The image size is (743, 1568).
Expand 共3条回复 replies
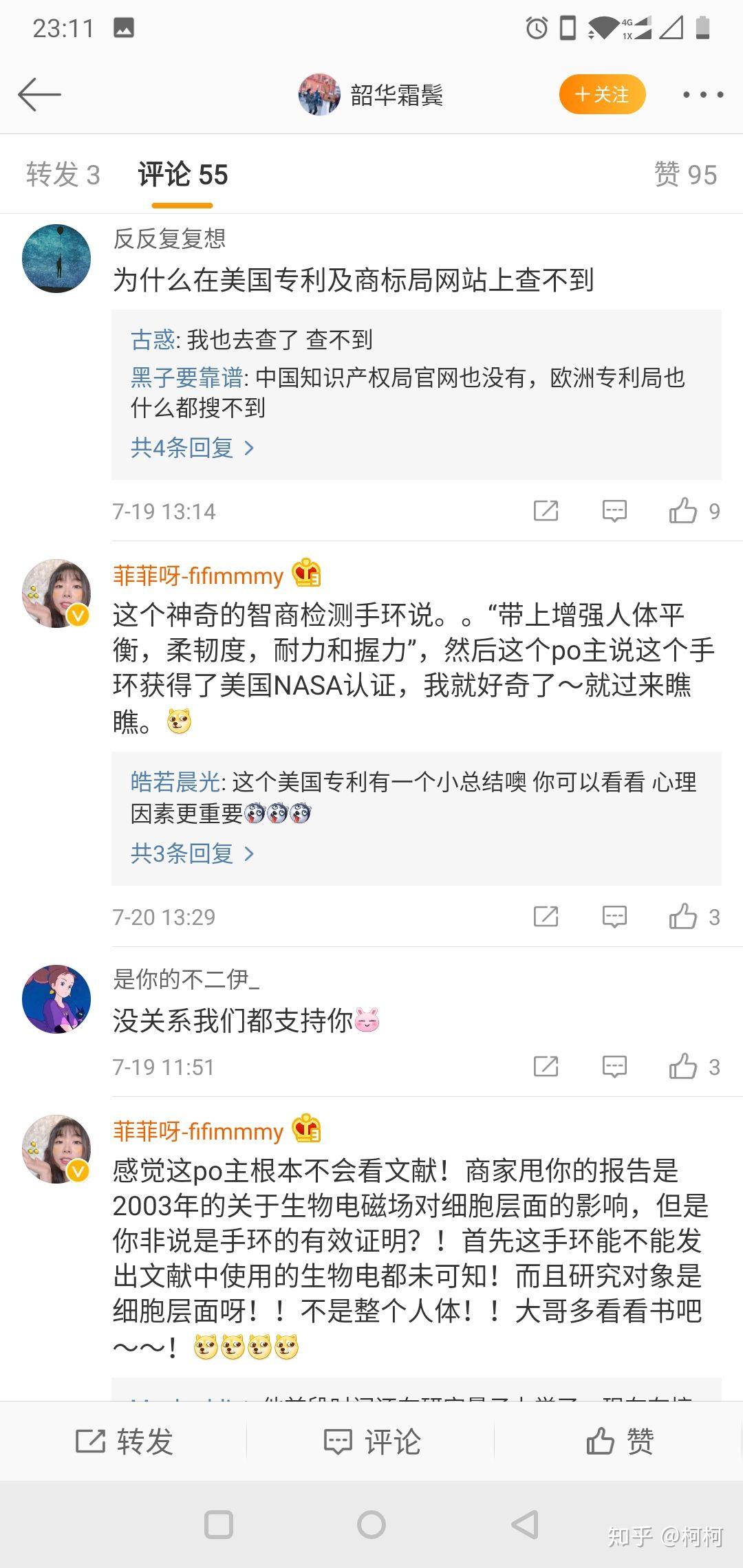(x=192, y=853)
